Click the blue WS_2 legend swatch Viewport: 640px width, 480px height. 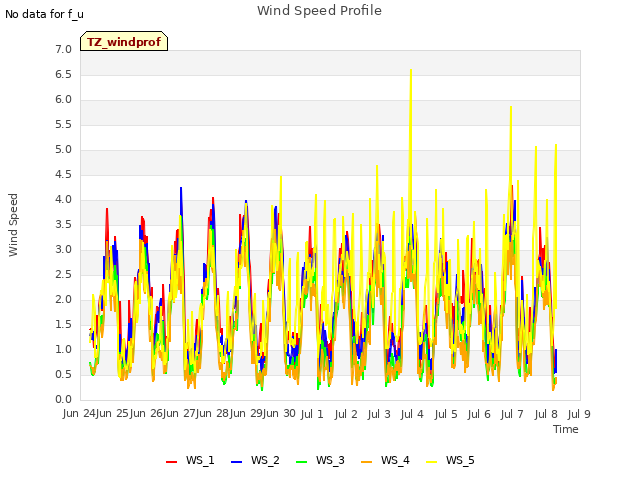click(236, 461)
